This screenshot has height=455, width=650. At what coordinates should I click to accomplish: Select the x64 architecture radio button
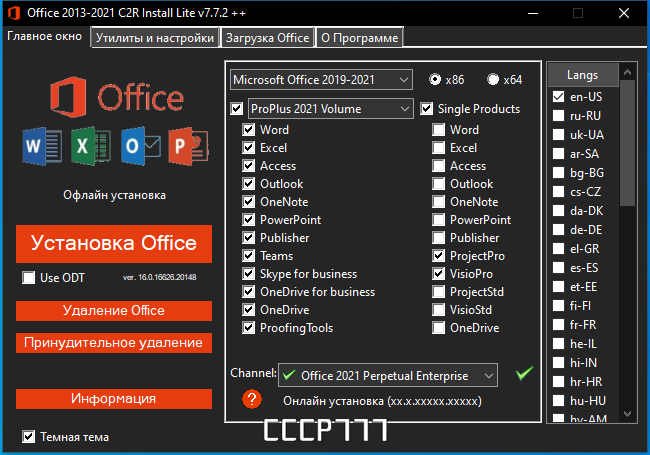pyautogui.click(x=493, y=80)
